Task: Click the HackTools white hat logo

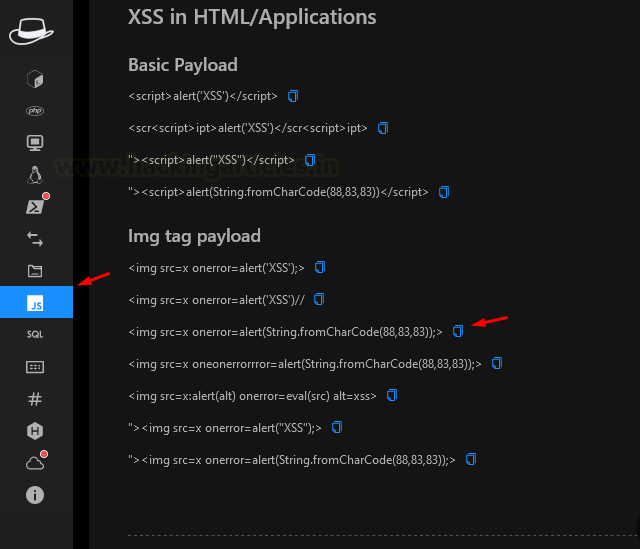Action: (x=31, y=31)
